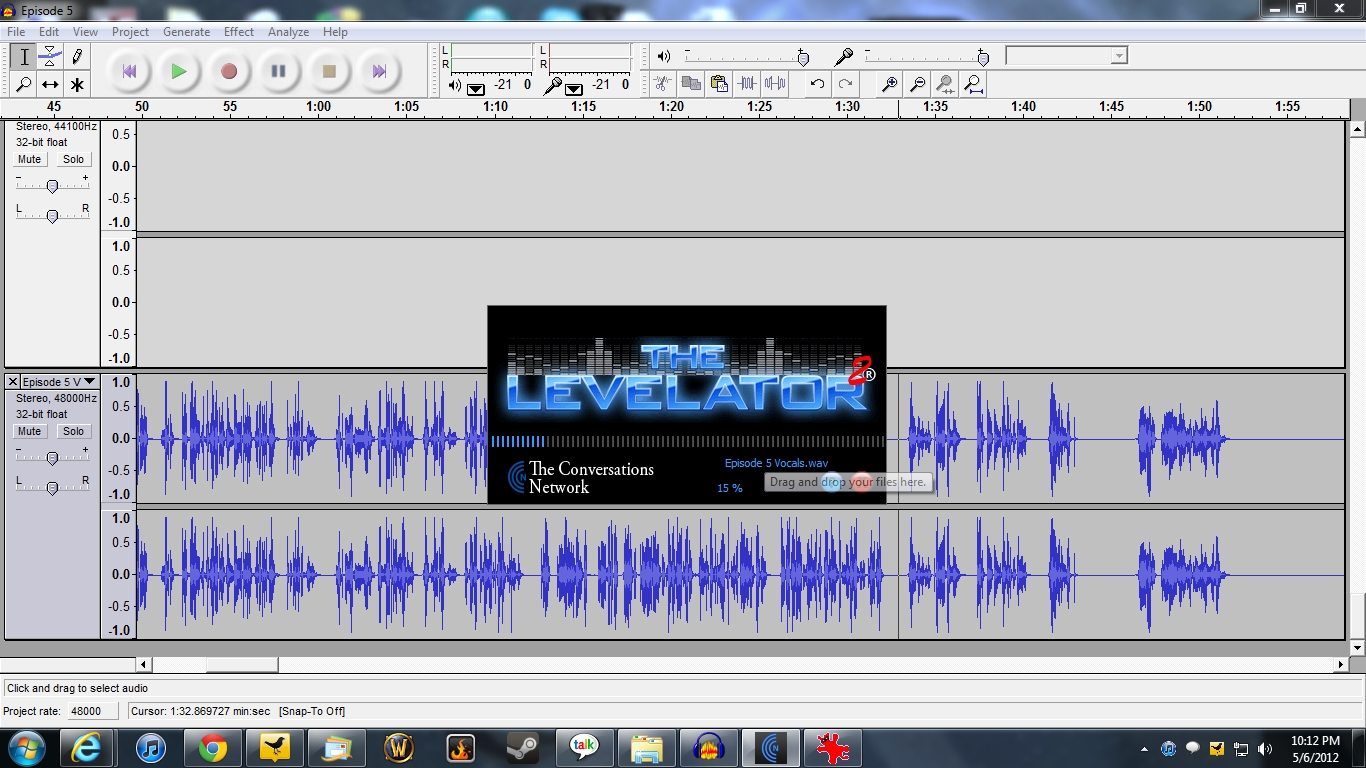Click the Project rate field
The width and height of the screenshot is (1366, 768).
pyautogui.click(x=91, y=711)
